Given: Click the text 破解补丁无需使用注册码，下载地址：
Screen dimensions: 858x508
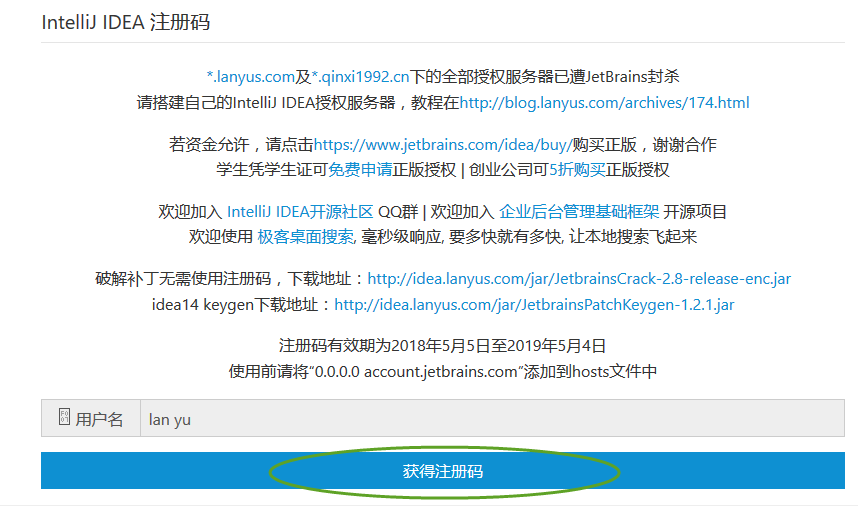Looking at the screenshot, I should click(231, 279).
